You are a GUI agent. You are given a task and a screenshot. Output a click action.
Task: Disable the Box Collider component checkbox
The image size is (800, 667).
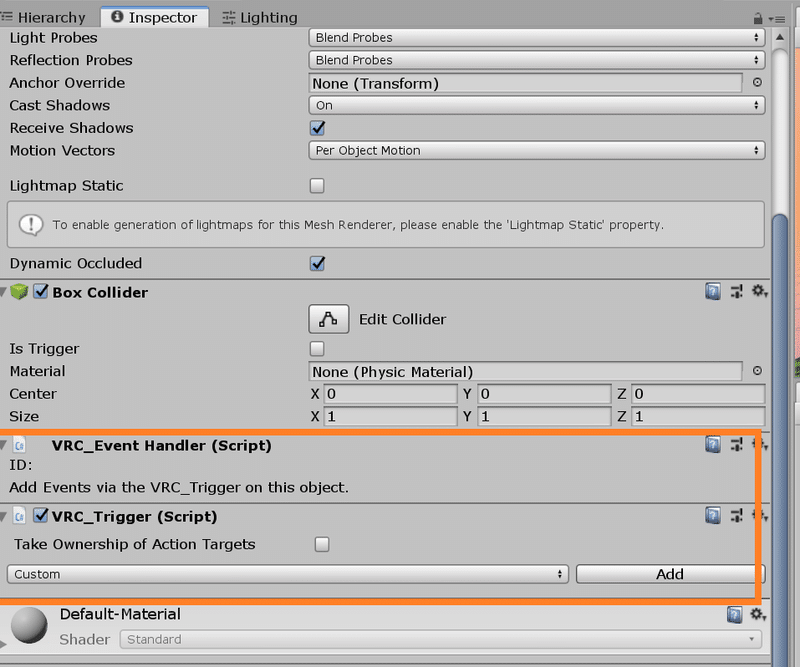pos(40,291)
